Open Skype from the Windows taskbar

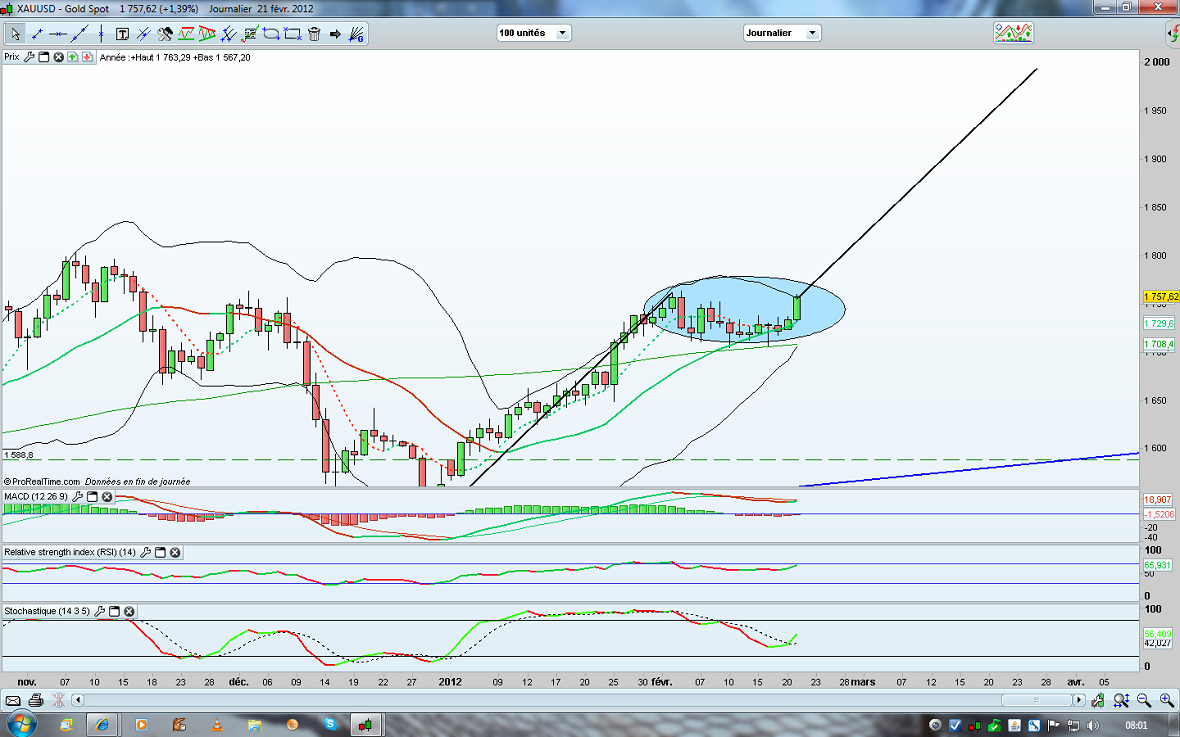[x=329, y=723]
